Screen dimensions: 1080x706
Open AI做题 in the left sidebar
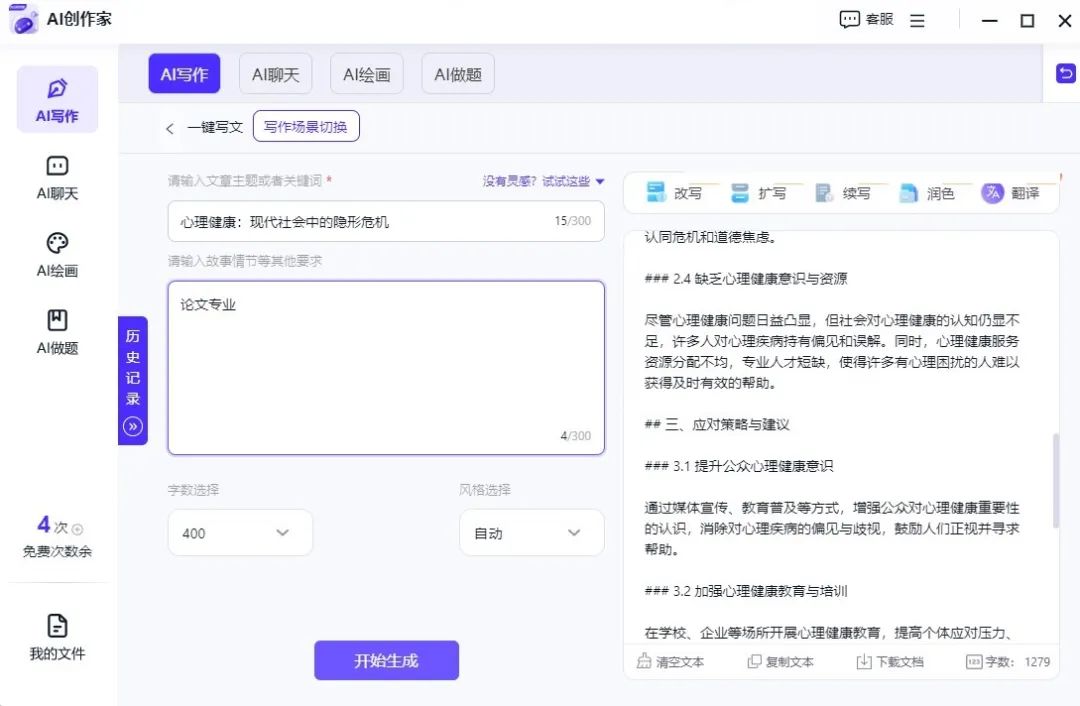click(57, 332)
